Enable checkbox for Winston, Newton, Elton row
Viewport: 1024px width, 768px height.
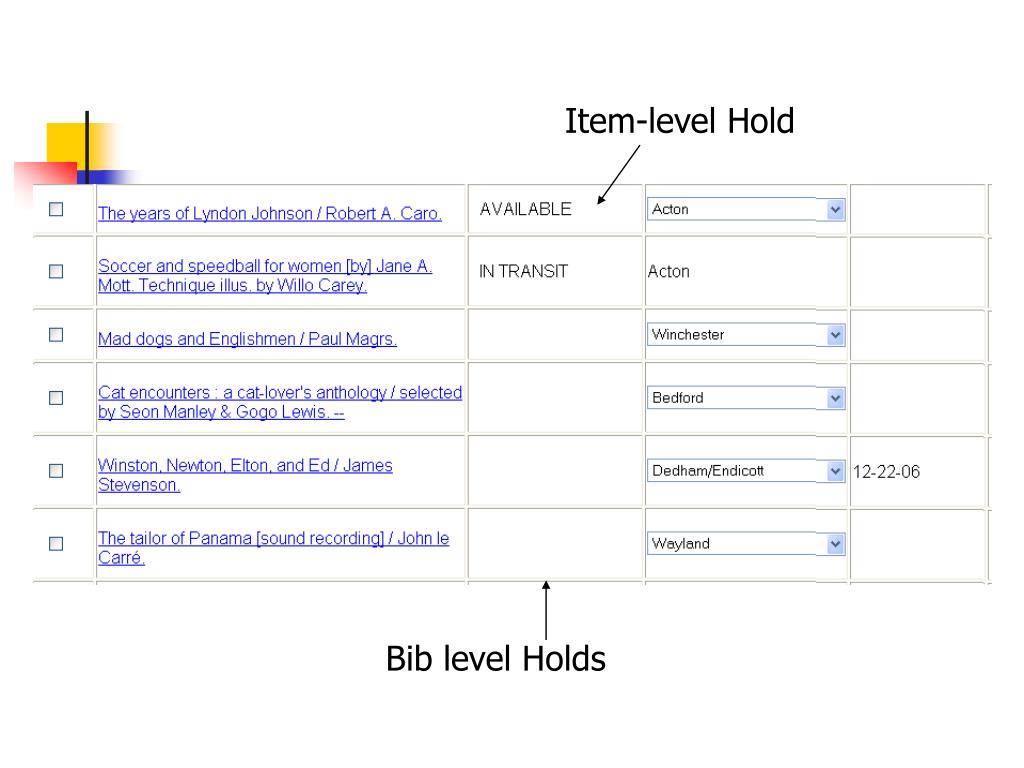point(56,471)
